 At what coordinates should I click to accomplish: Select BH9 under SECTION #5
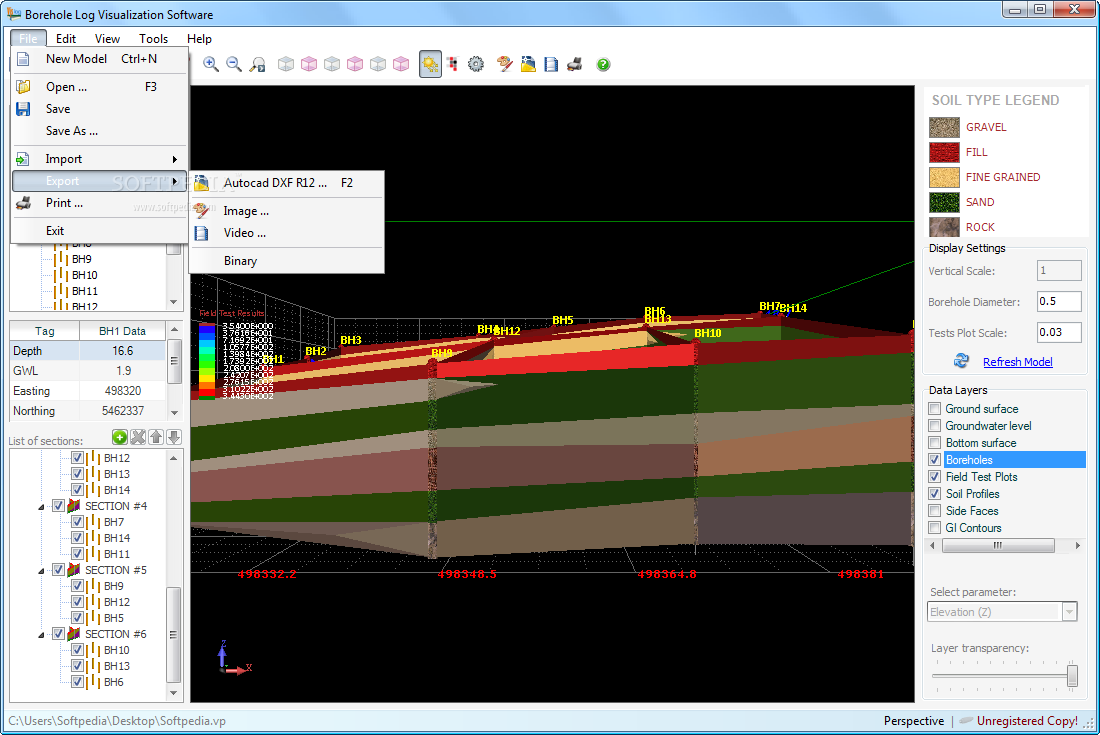coord(114,586)
